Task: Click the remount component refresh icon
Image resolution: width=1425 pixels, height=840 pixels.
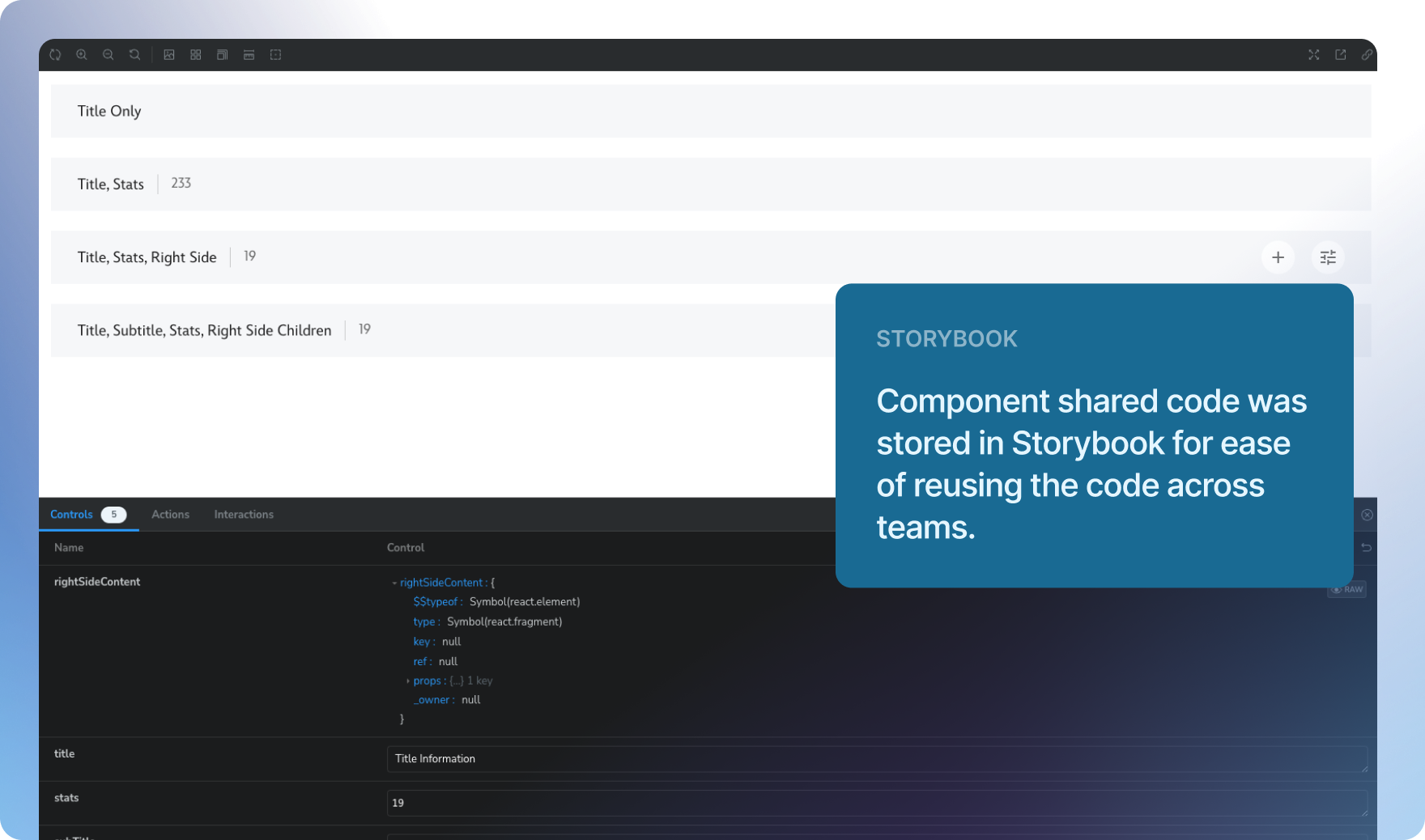Action: pos(55,55)
